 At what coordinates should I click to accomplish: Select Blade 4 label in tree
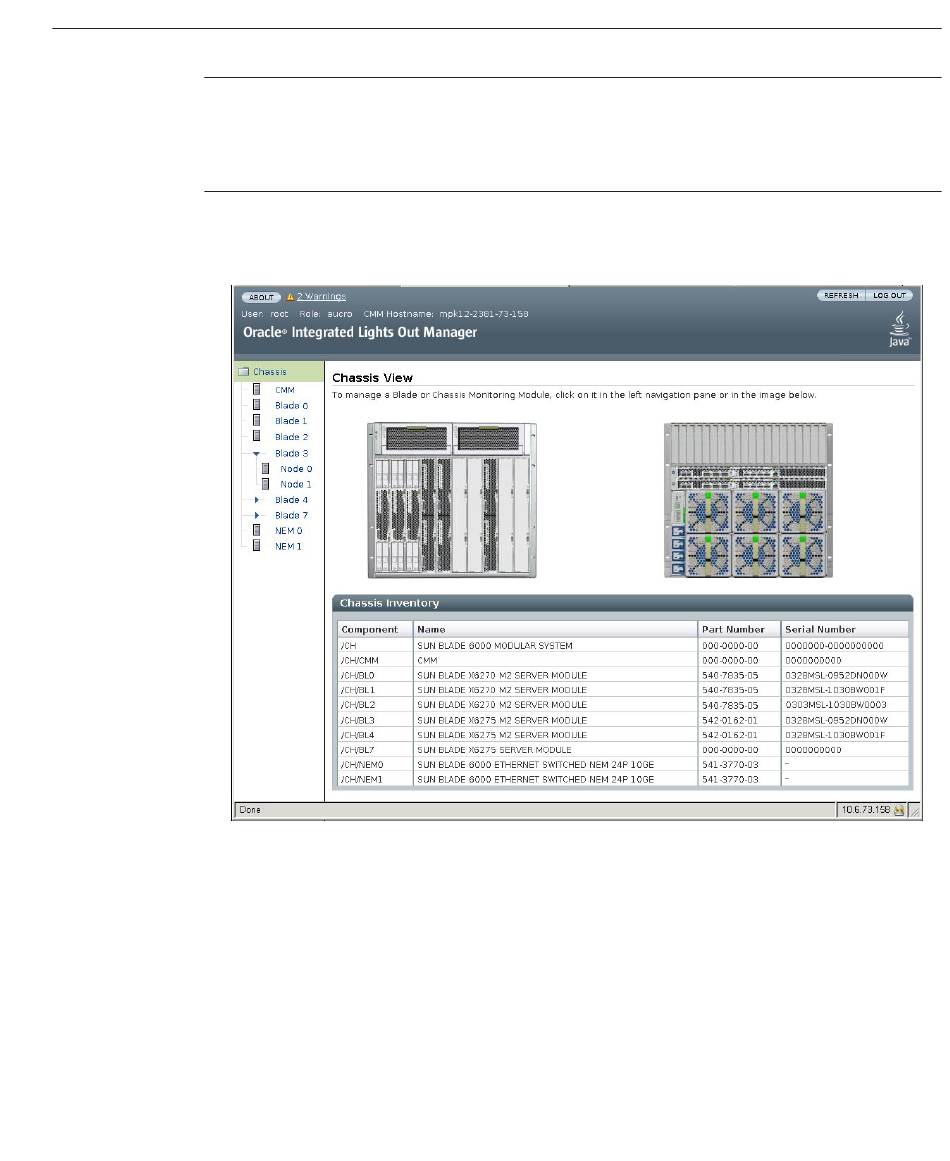coord(291,500)
